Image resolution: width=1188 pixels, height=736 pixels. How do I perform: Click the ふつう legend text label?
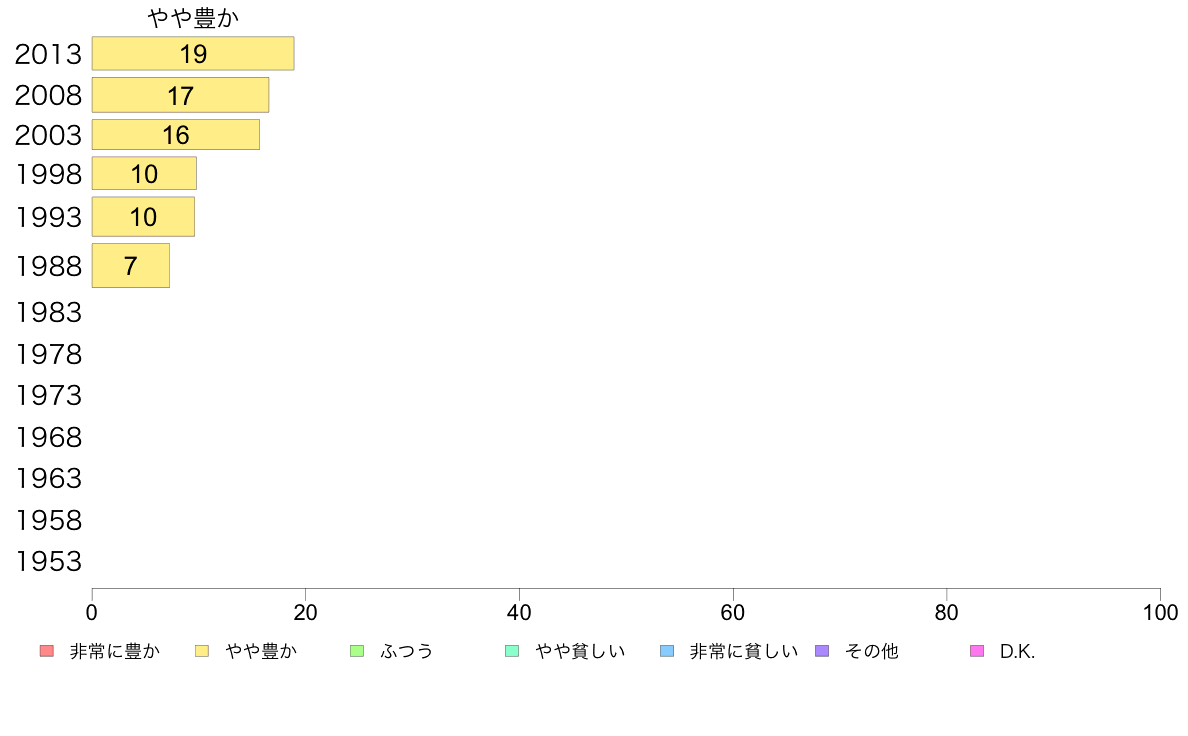(x=407, y=651)
